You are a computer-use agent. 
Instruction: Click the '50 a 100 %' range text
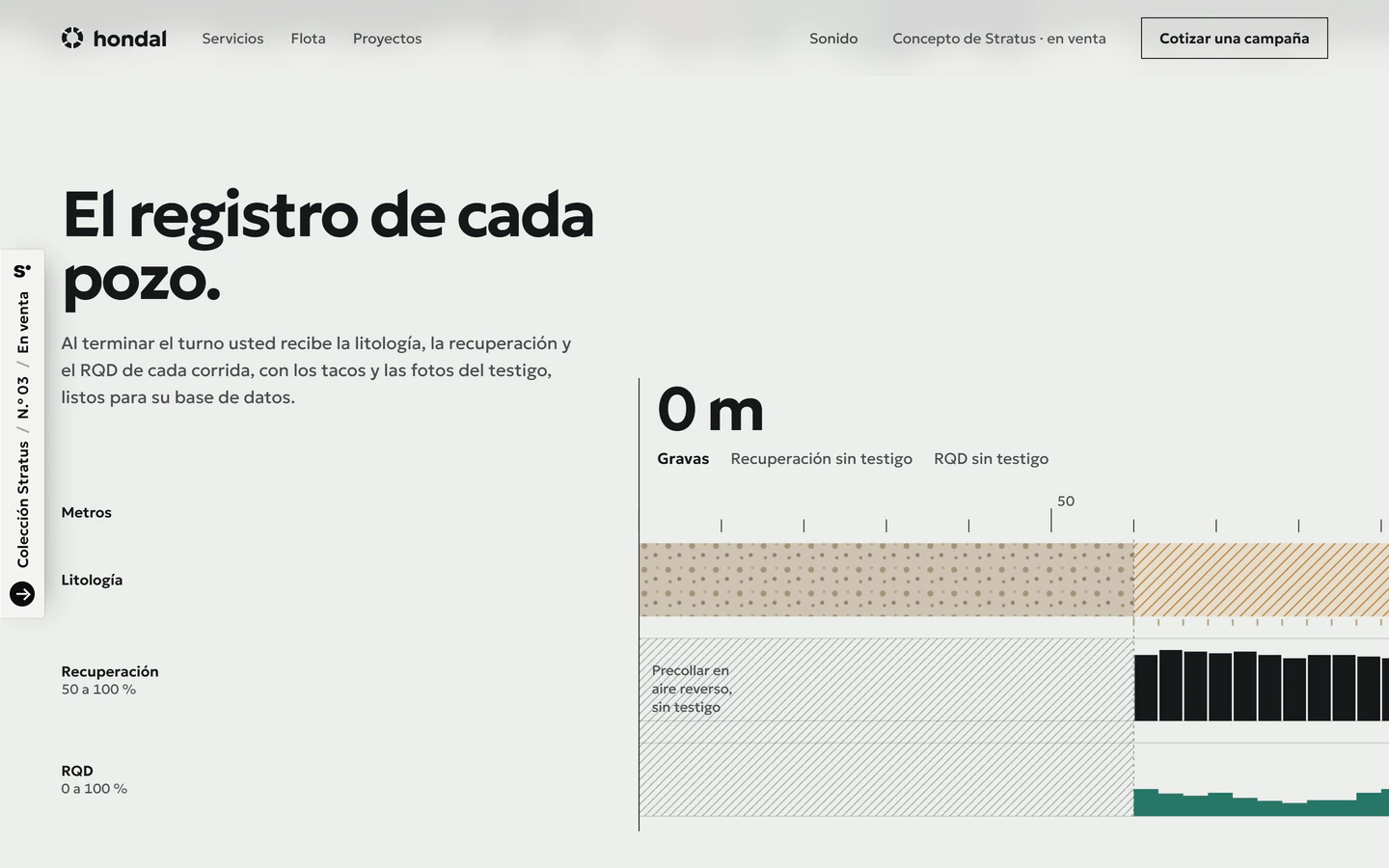[x=98, y=690]
